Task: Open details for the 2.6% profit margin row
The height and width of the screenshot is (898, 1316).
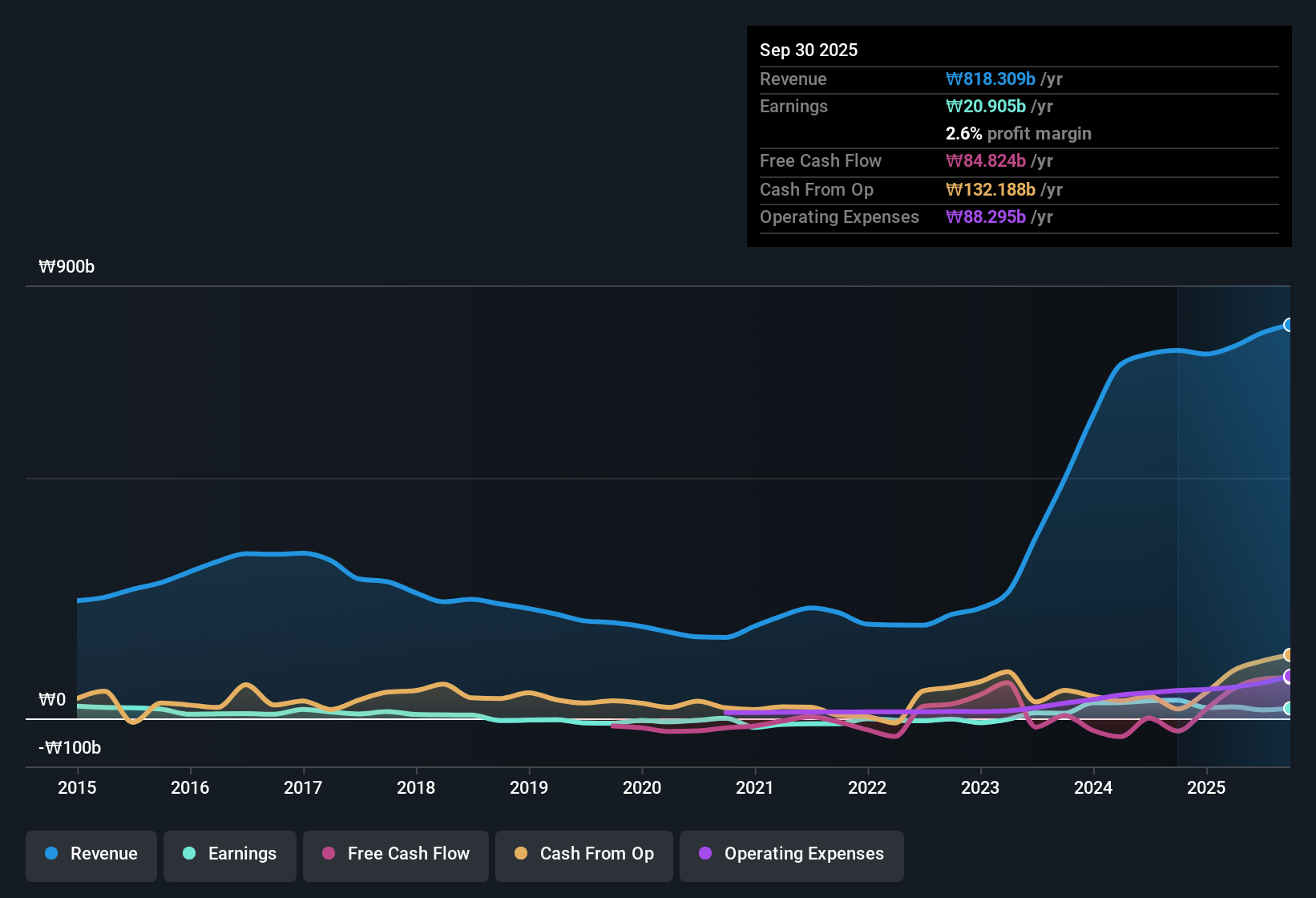Action: pos(1018,134)
